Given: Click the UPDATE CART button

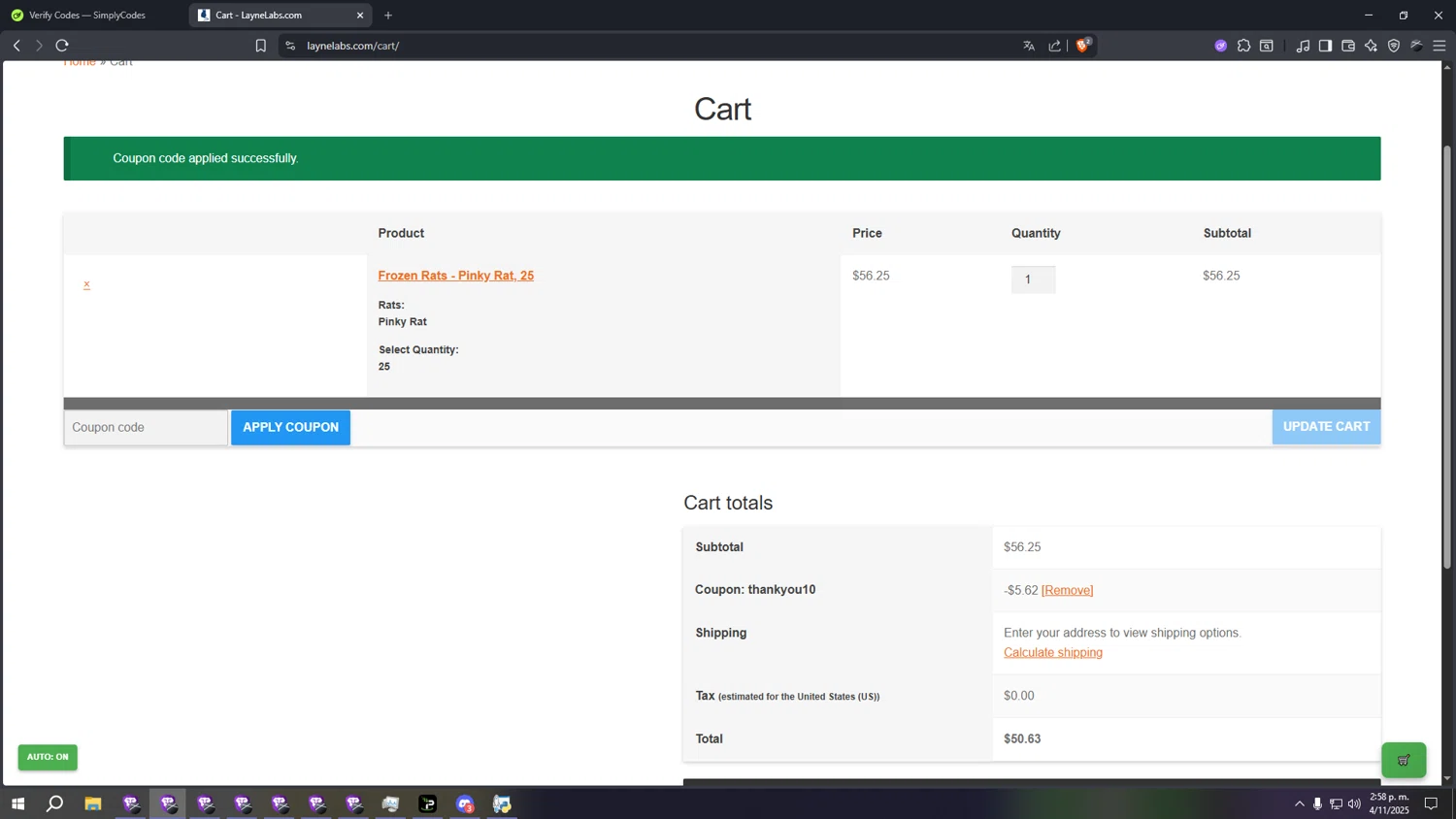Looking at the screenshot, I should (1326, 427).
